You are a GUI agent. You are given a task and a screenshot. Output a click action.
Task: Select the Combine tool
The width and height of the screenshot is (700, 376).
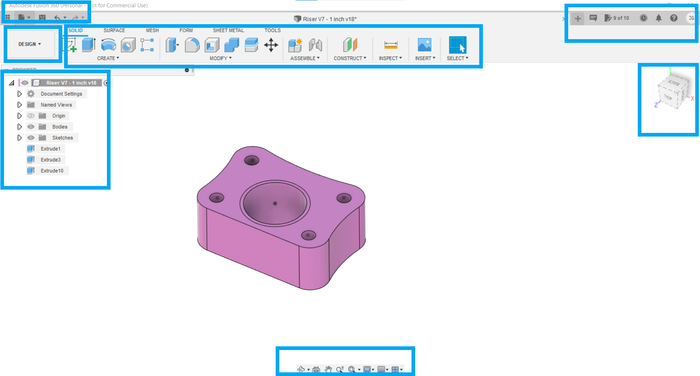click(x=231, y=45)
